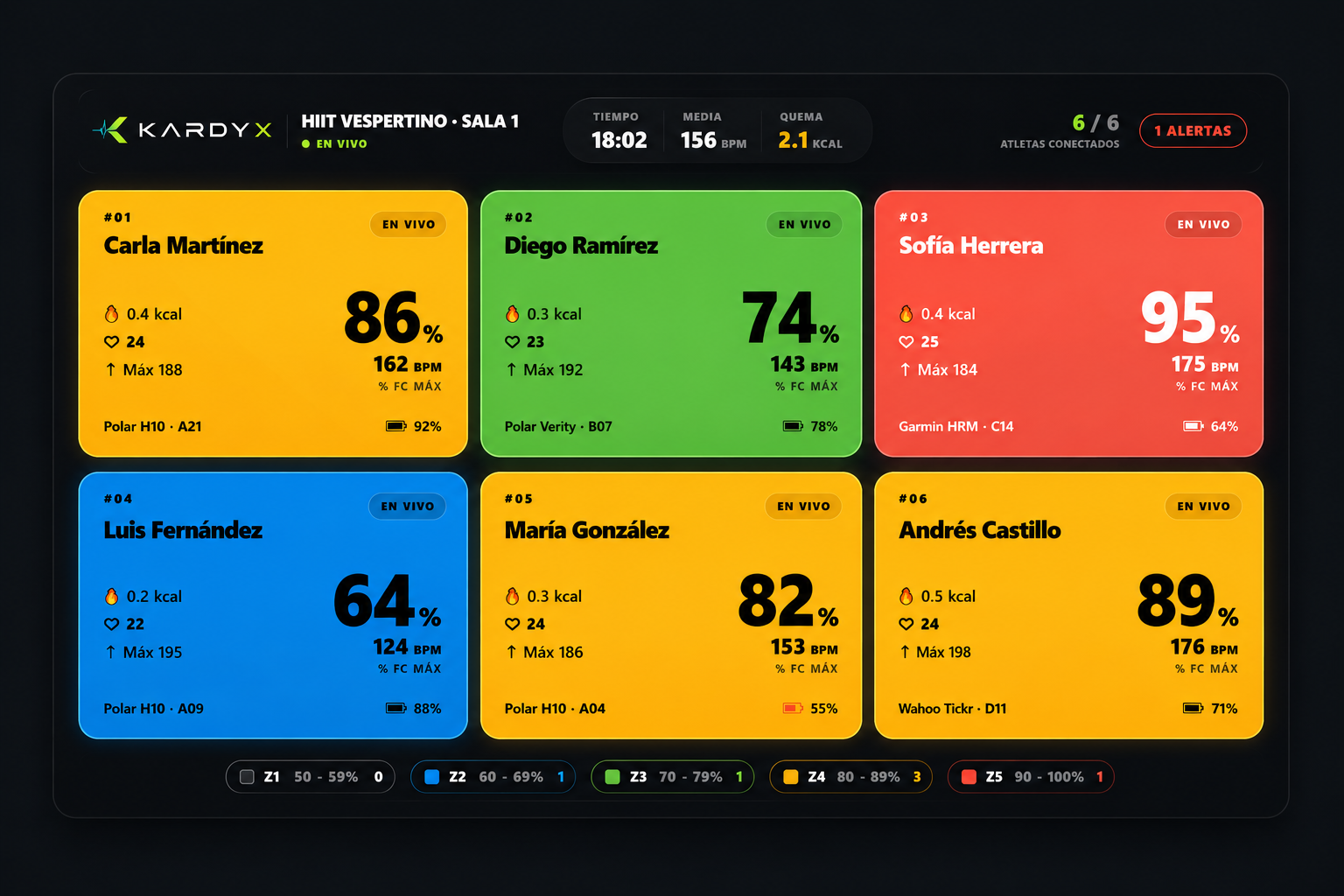
Task: Click the 6 / 6 atletas conectados counter
Action: point(1060,130)
